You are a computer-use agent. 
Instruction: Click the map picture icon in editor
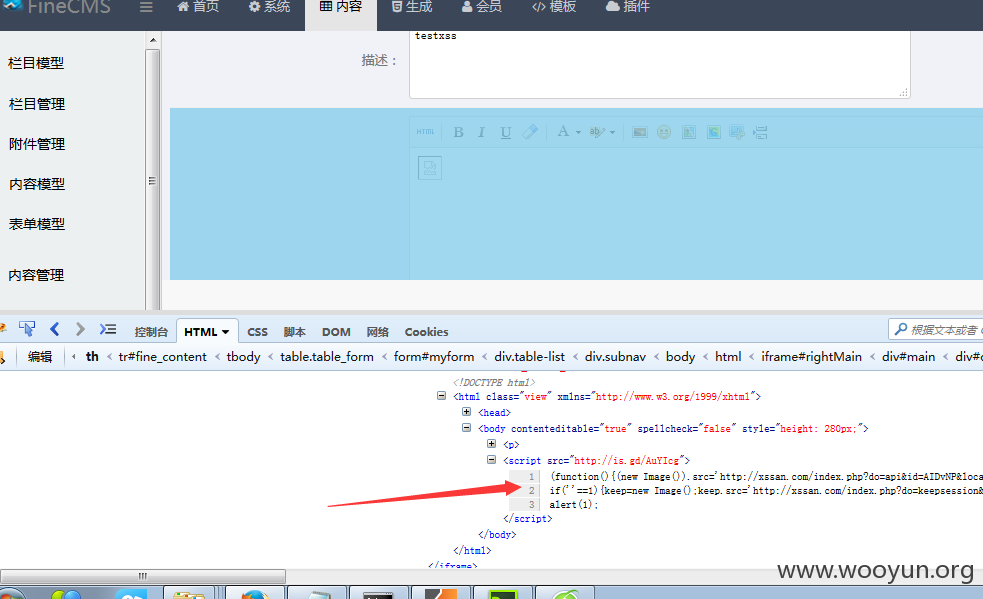coord(689,132)
